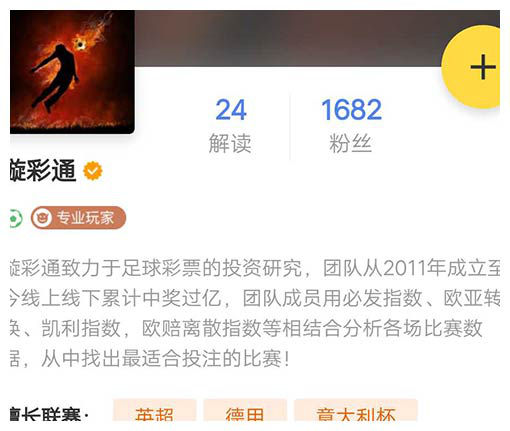Click the 擅长联赛 section label
The width and height of the screenshot is (510, 431).
pyautogui.click(x=49, y=413)
